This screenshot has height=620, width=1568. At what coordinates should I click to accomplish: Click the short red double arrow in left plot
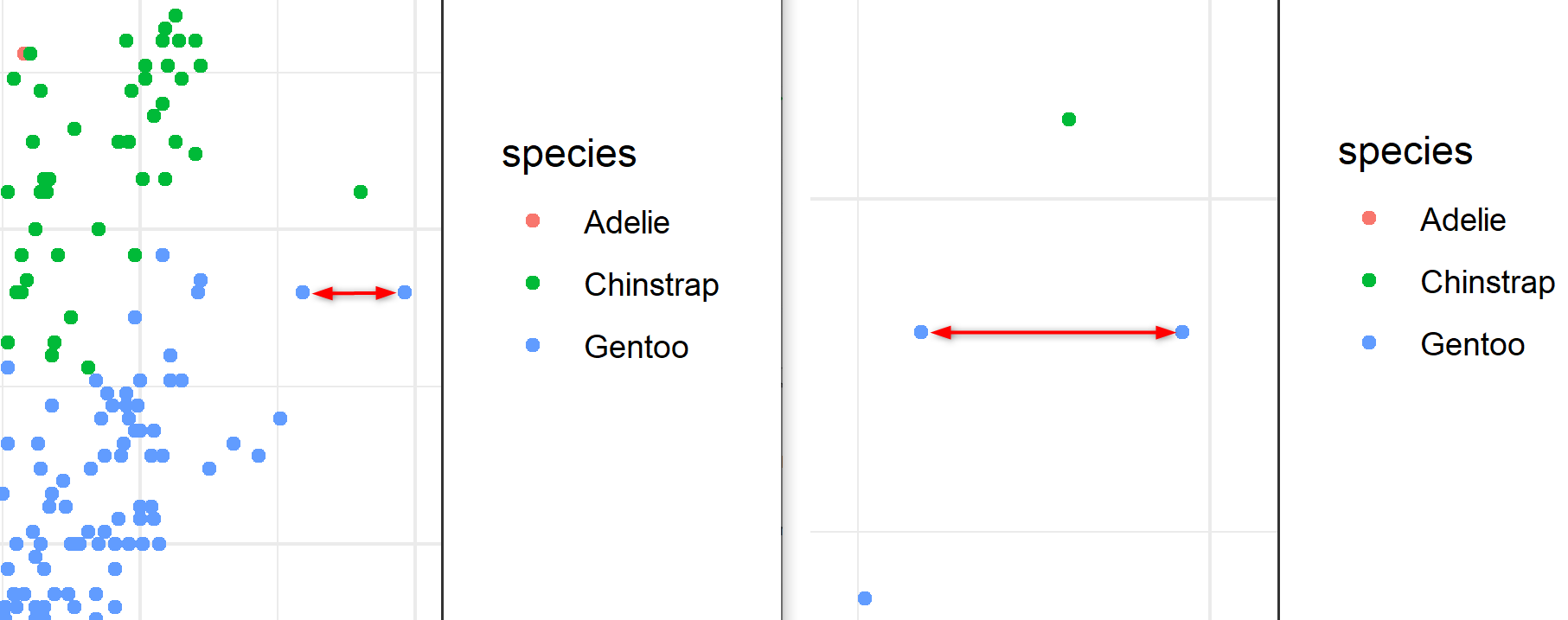pyautogui.click(x=354, y=293)
